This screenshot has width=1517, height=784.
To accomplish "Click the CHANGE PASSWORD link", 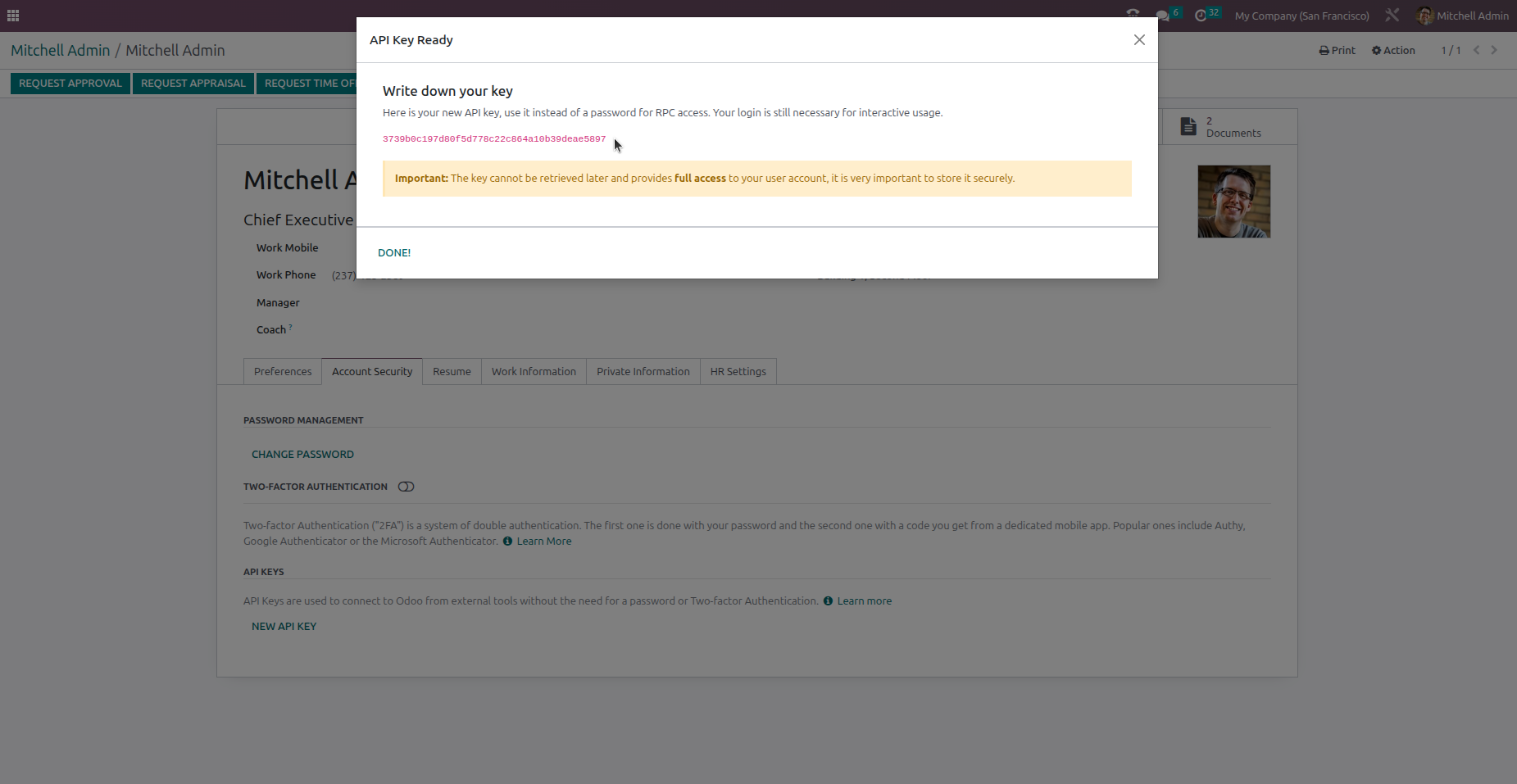I will 302,454.
